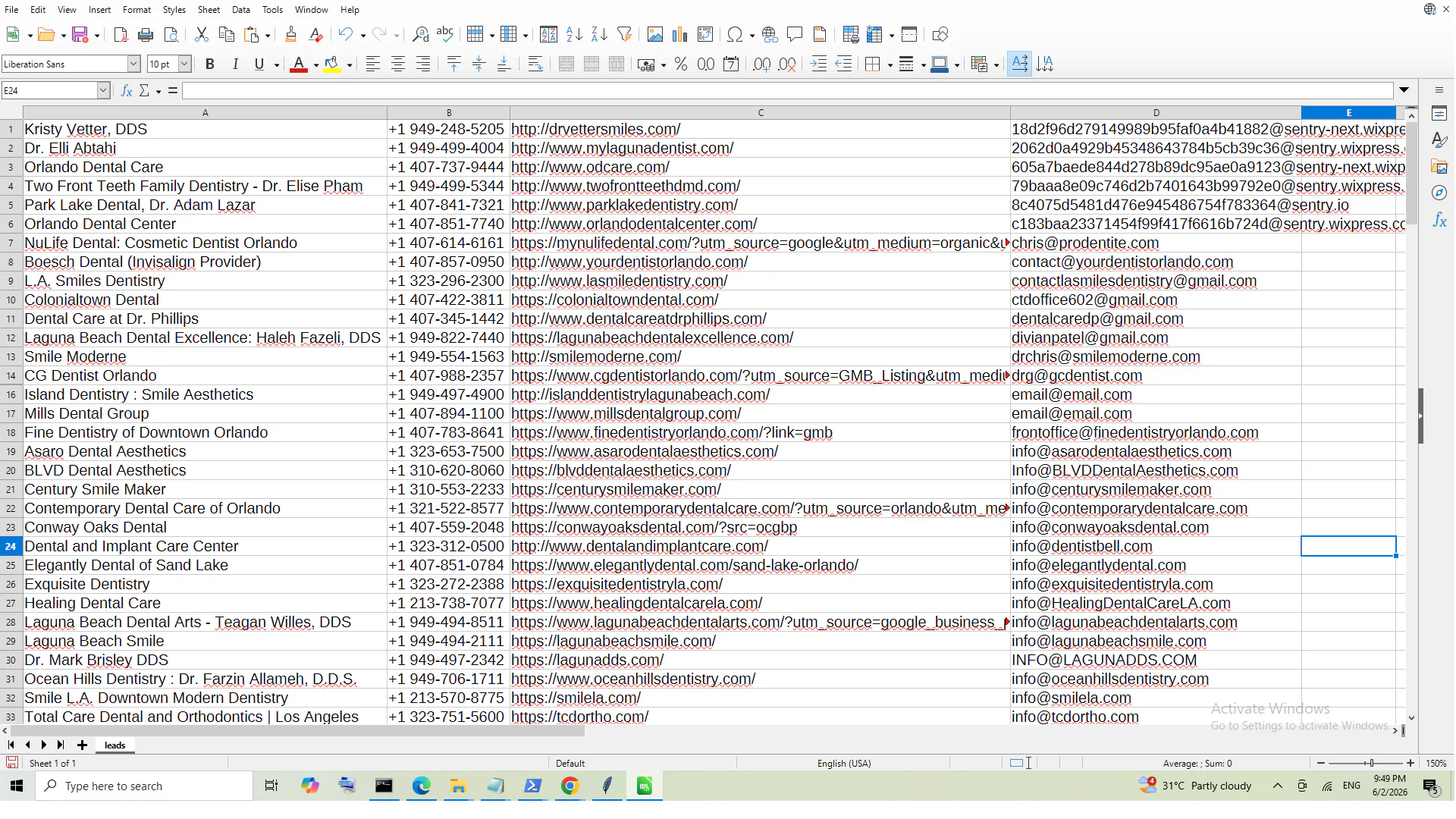
Task: Expand the formula bar
Action: (x=1404, y=90)
